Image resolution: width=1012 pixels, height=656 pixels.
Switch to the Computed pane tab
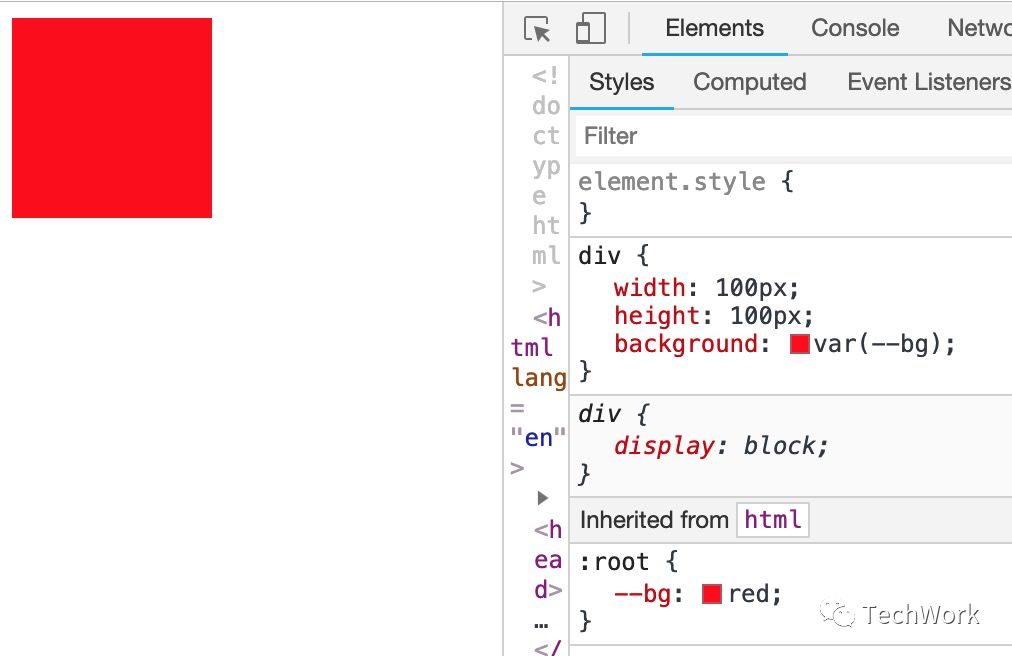point(749,82)
